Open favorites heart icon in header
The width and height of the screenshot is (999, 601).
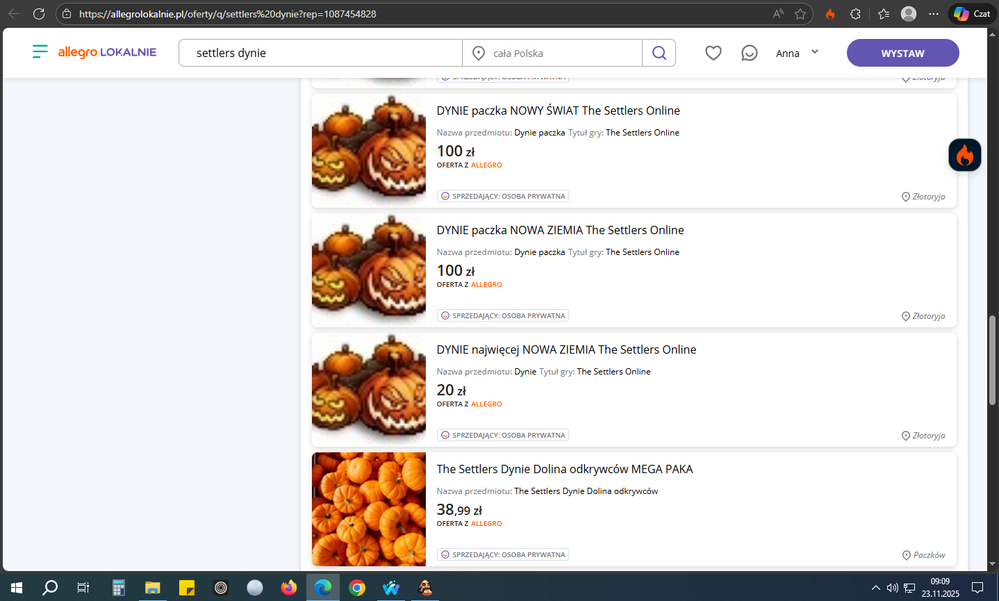(713, 53)
